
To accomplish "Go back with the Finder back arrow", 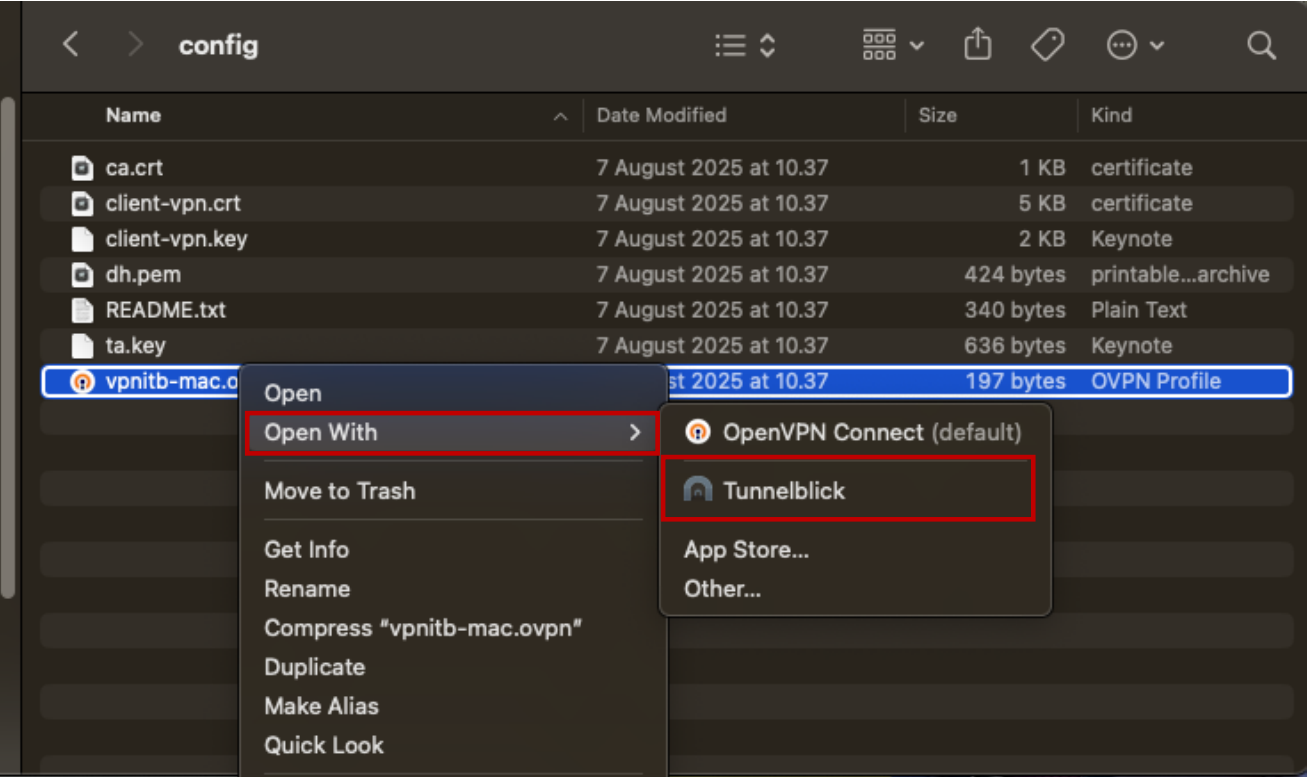I will (70, 45).
